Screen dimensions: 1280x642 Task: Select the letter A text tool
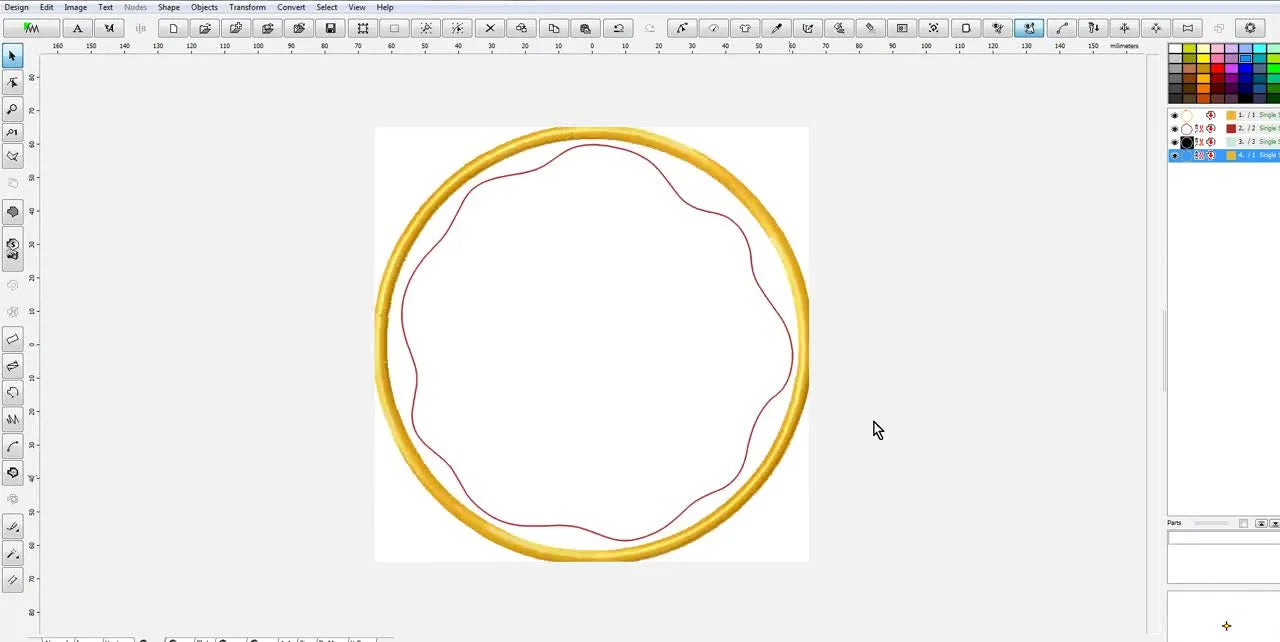coord(78,28)
